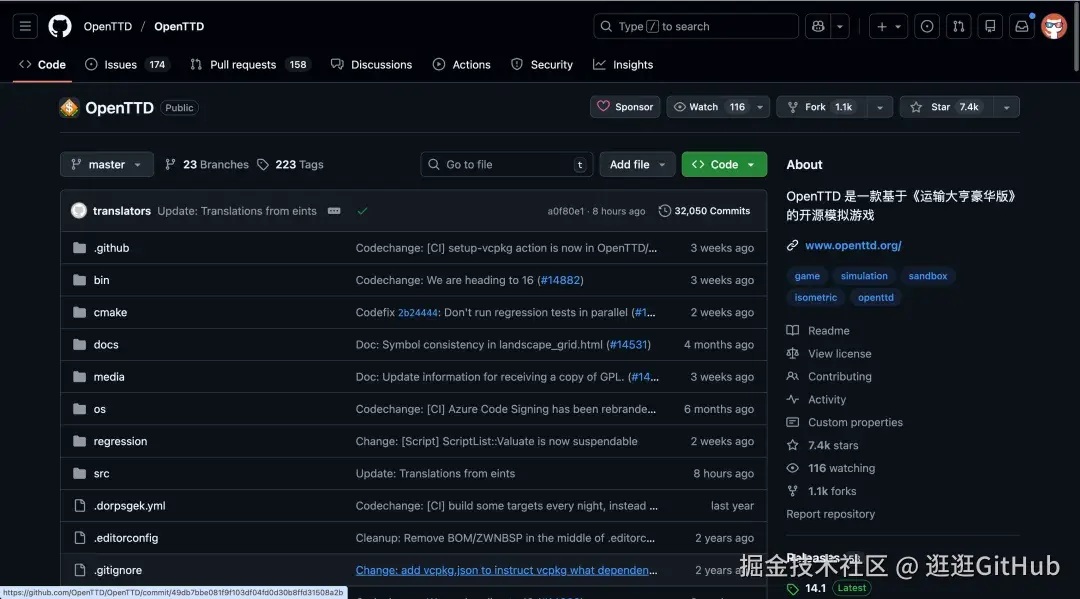Click the Type / to search box
Screen dimensions: 1080x599
(696, 26)
